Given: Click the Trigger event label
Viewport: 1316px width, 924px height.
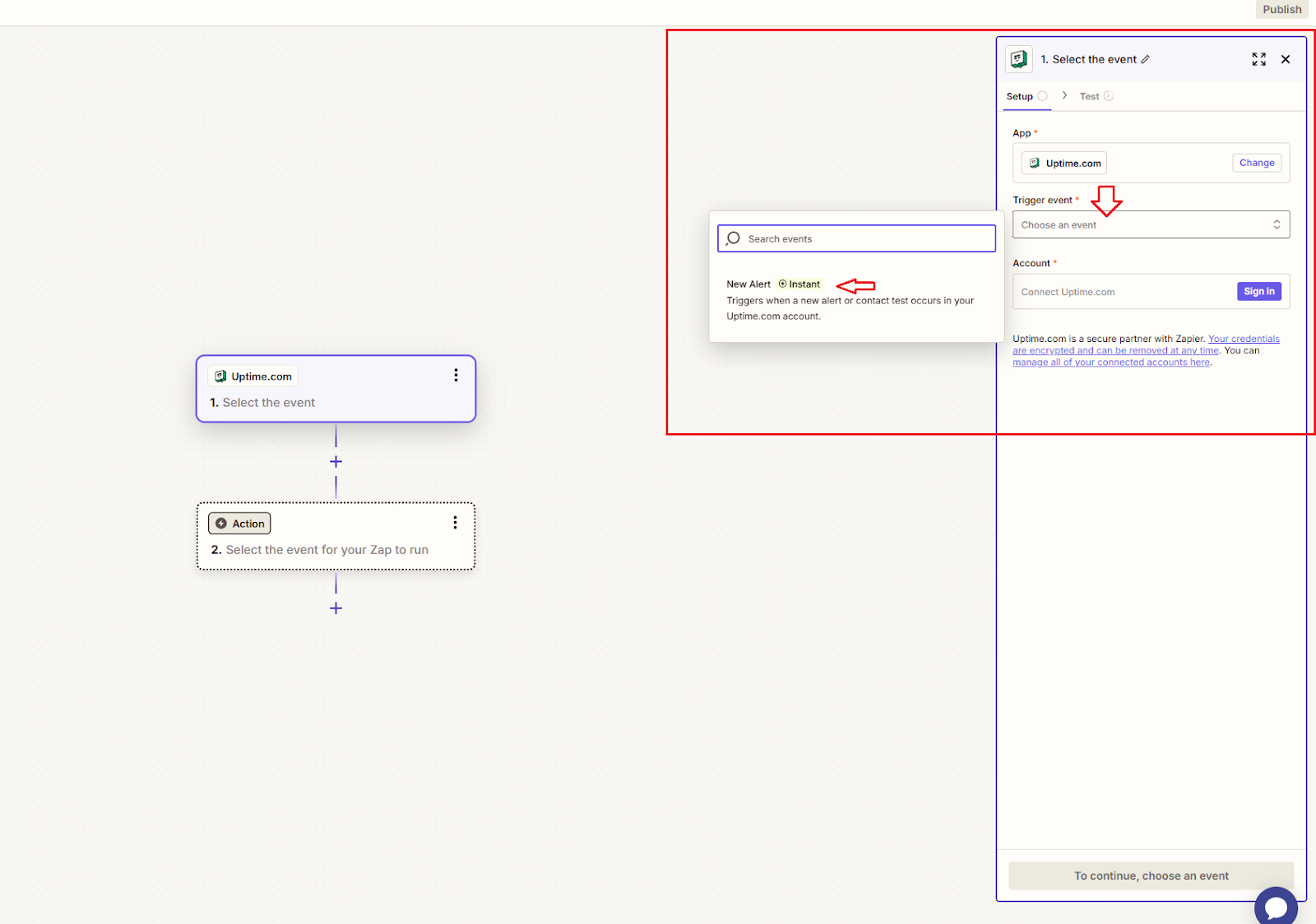Looking at the screenshot, I should pyautogui.click(x=1042, y=200).
